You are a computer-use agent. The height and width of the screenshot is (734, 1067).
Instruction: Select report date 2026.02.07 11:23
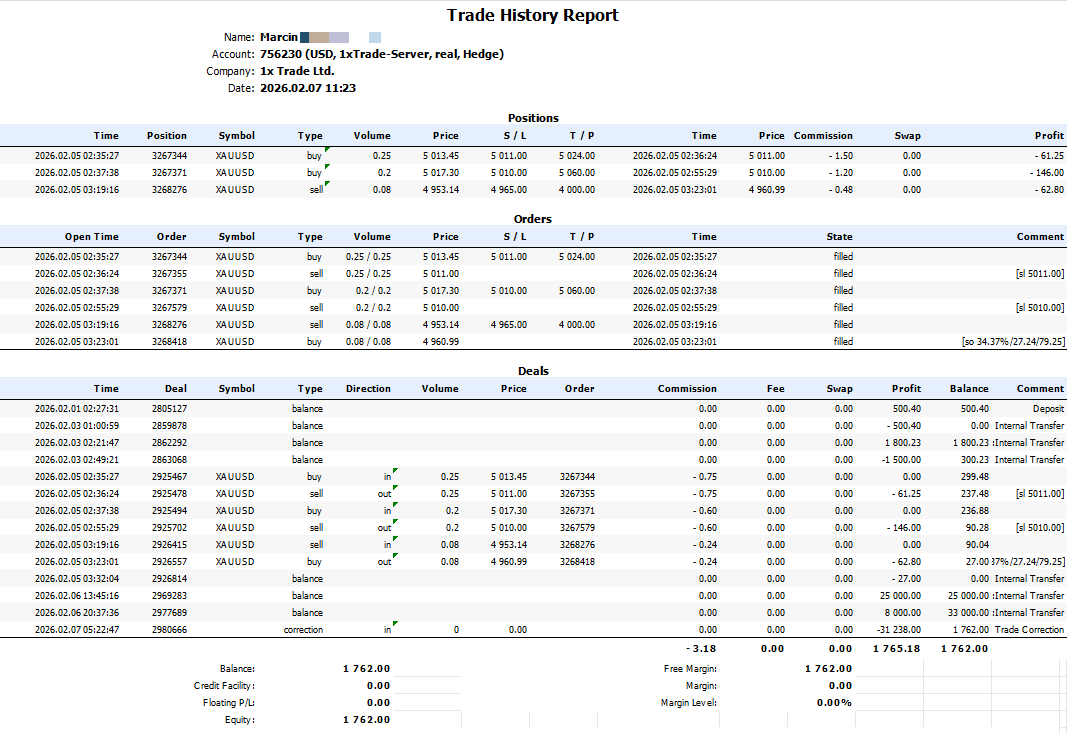[x=308, y=88]
